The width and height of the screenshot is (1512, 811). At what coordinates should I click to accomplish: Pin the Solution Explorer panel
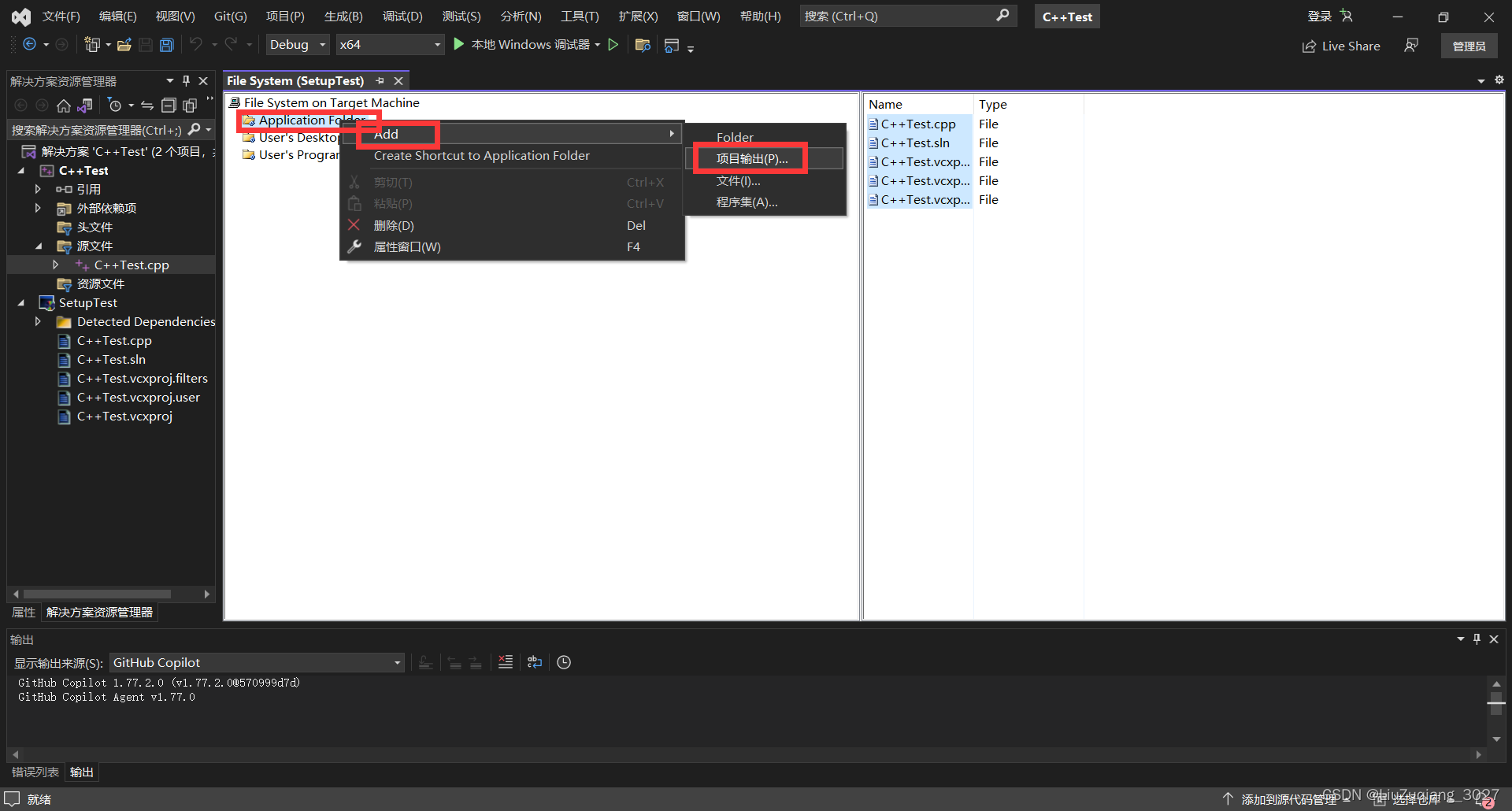tap(186, 80)
